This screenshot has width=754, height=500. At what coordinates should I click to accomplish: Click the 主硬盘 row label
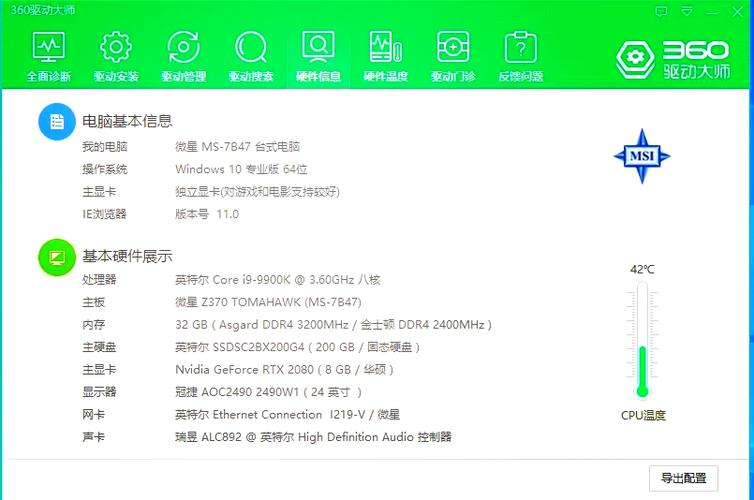99,347
